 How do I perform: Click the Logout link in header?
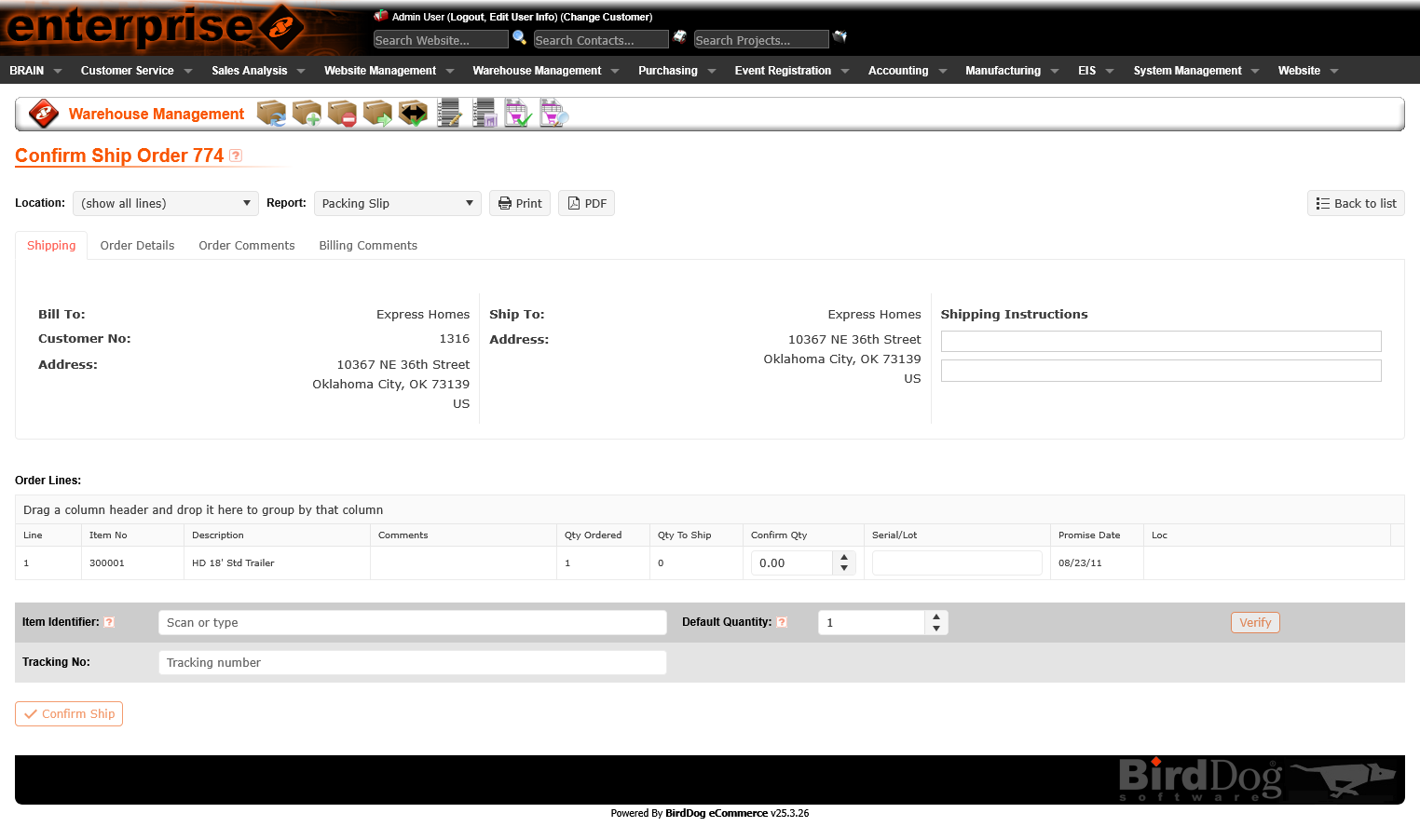(x=466, y=17)
